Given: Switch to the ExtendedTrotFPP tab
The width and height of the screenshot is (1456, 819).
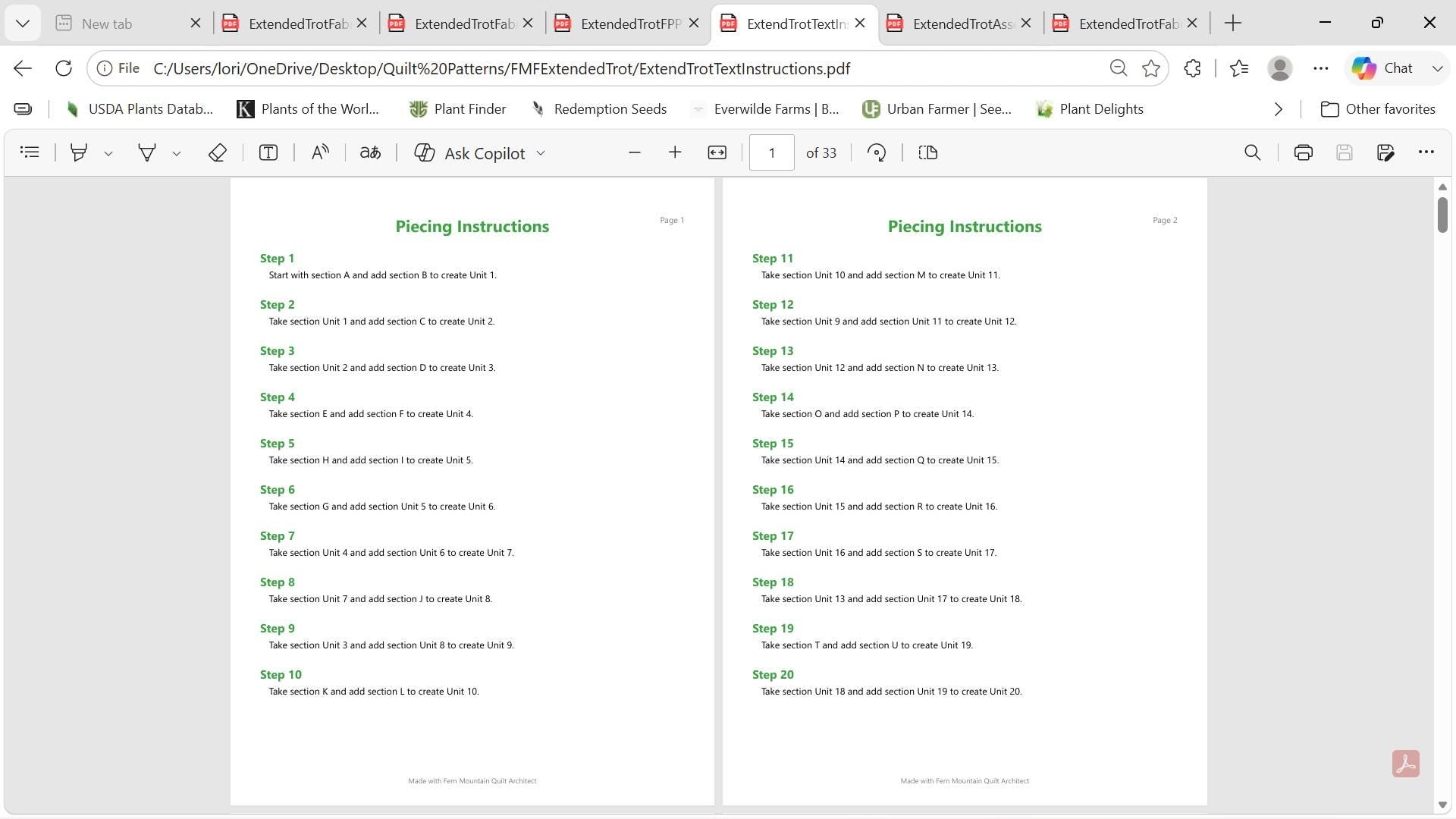Looking at the screenshot, I should 627,24.
